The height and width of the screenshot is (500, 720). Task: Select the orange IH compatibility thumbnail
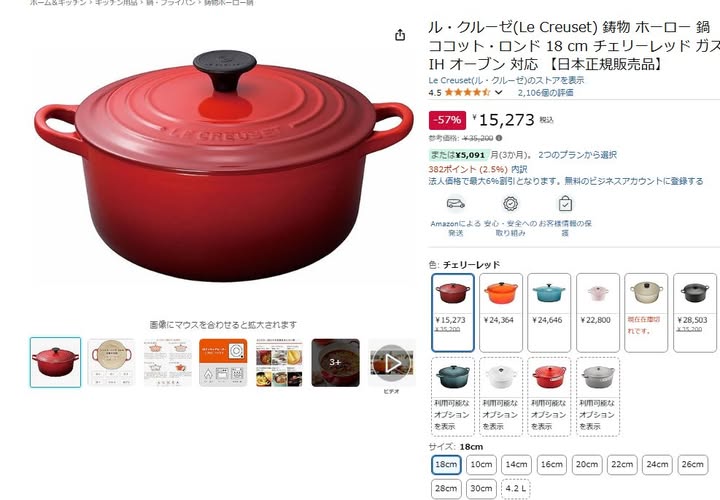[223, 363]
